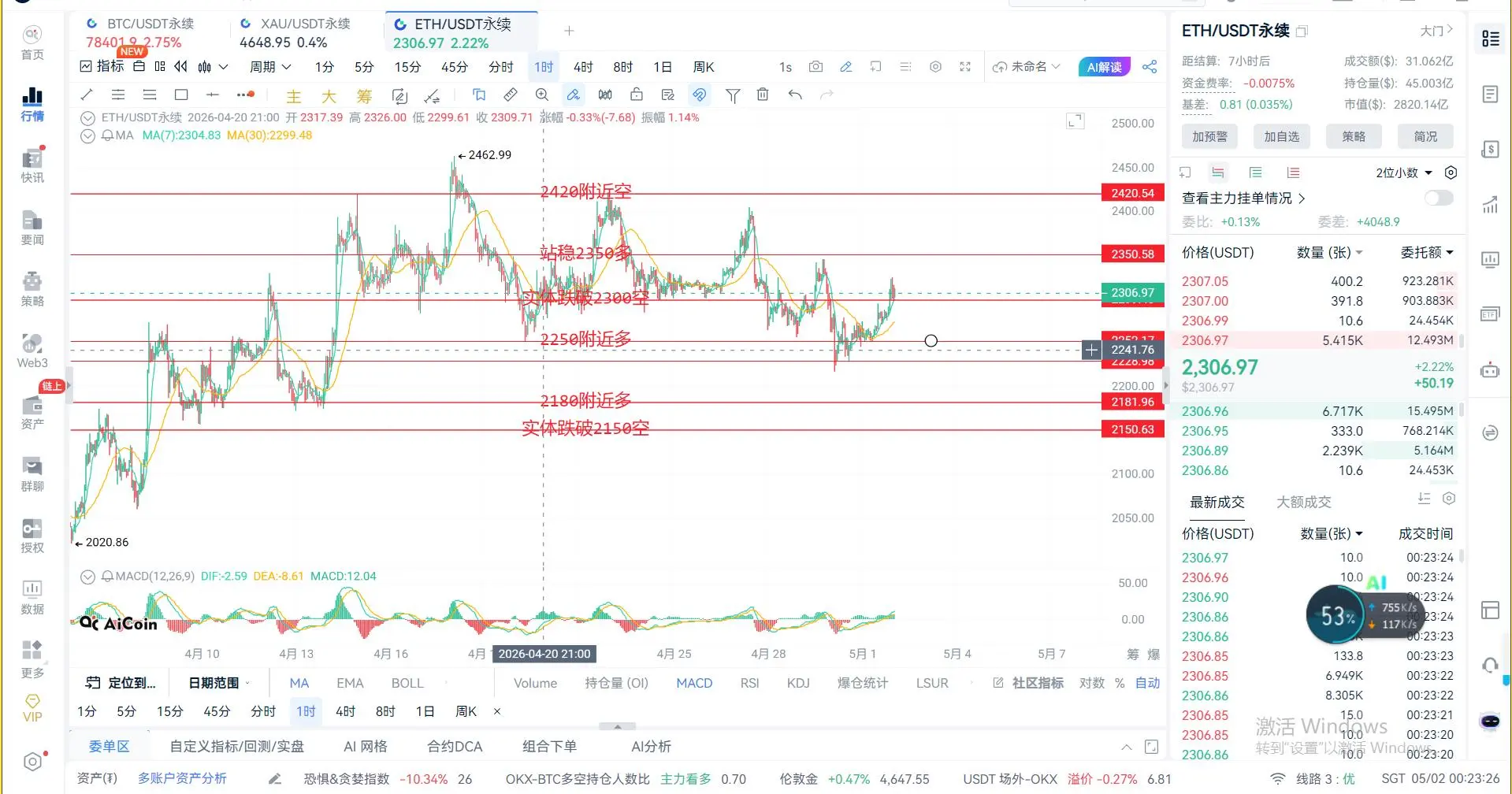
Task: Delete drawings with the trash icon
Action: tap(763, 95)
